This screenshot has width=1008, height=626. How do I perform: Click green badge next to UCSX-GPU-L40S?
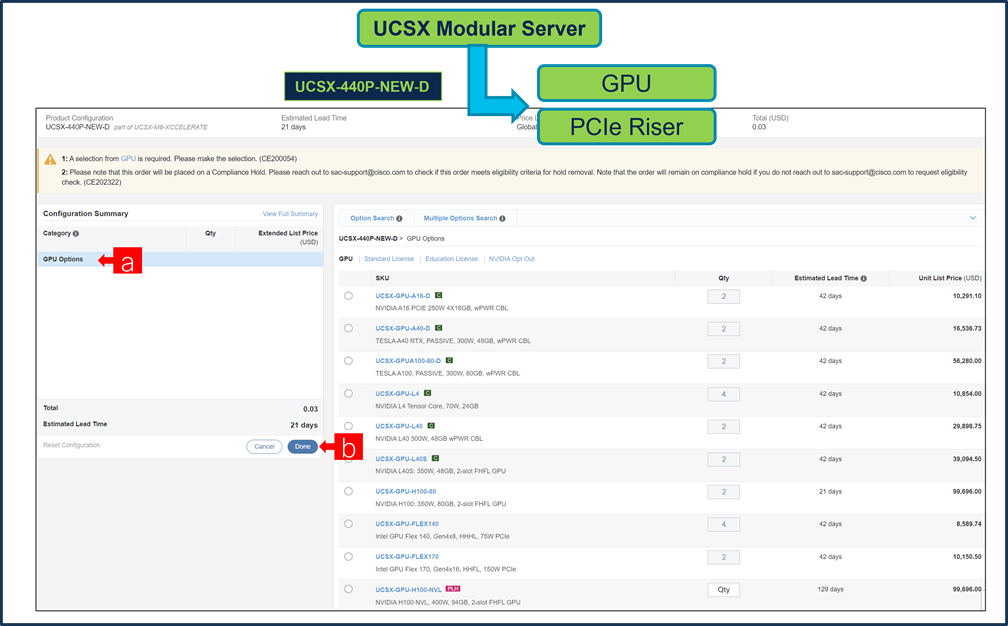tap(435, 458)
